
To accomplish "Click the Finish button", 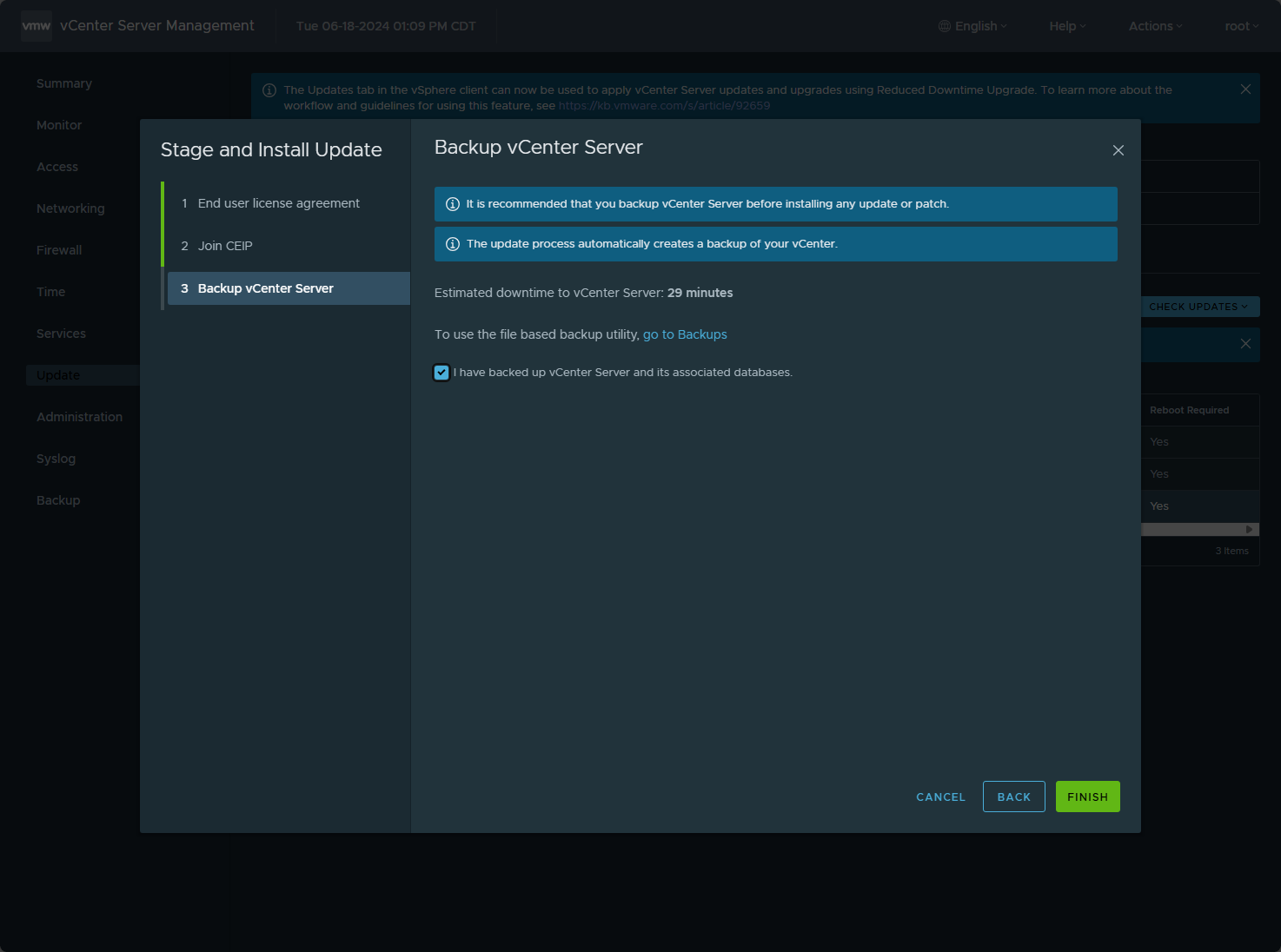I will (x=1088, y=797).
